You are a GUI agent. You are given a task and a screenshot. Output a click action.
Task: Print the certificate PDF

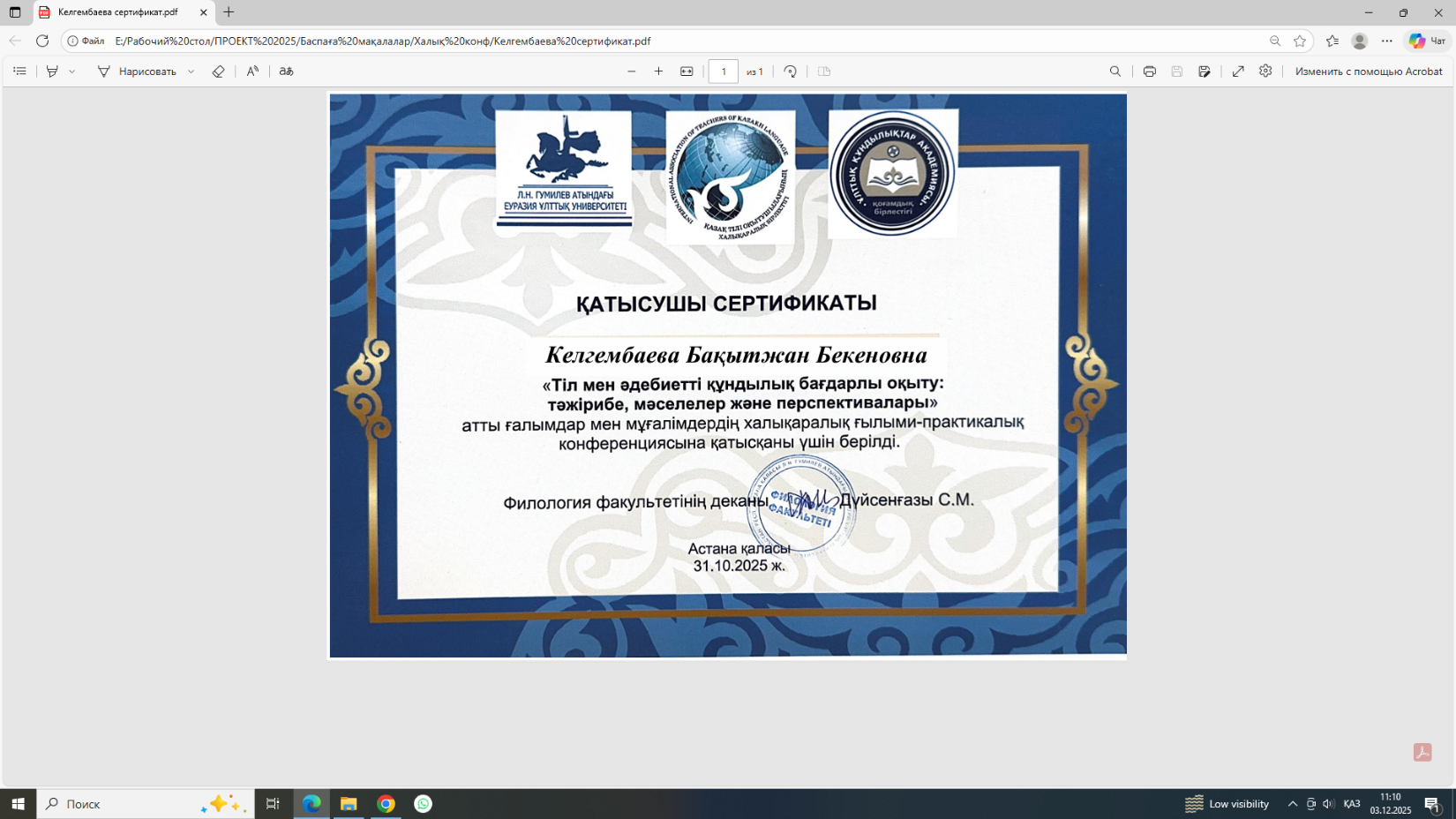point(1149,71)
